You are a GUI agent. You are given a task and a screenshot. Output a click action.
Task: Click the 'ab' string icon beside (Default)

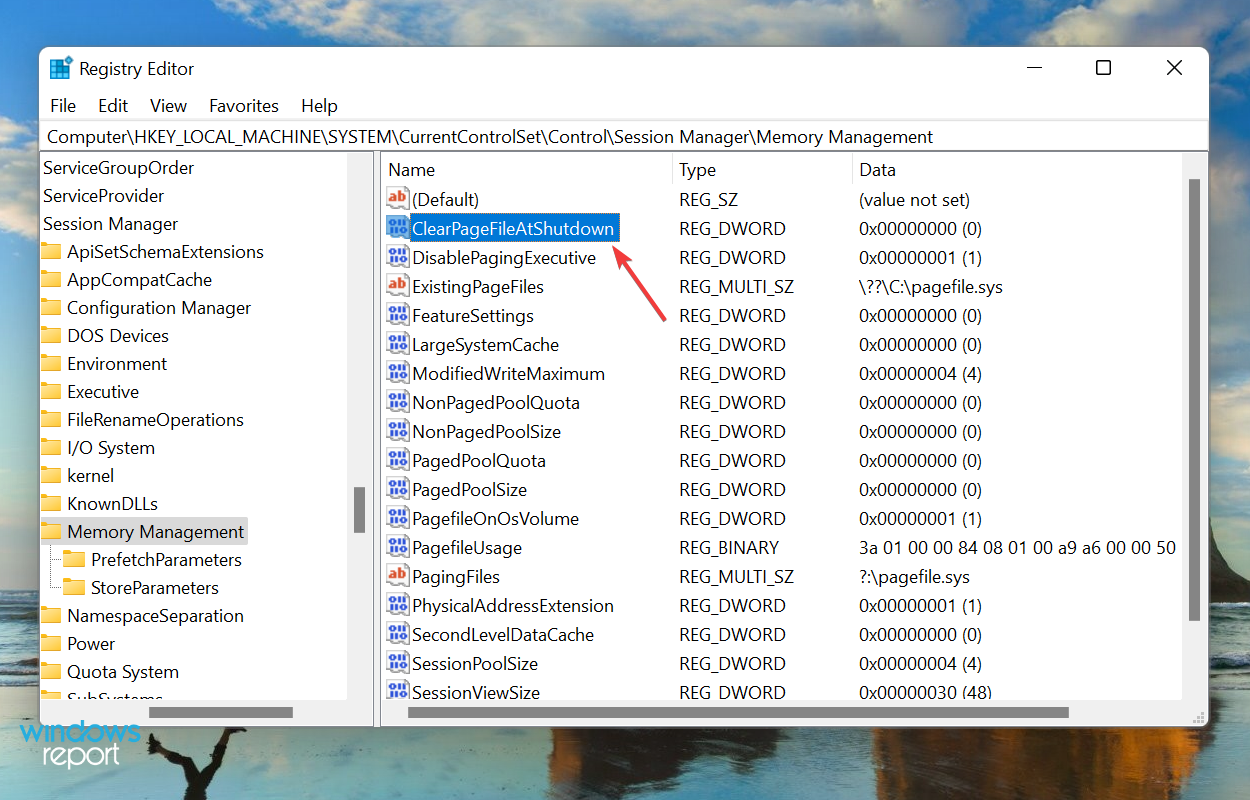pyautogui.click(x=397, y=199)
